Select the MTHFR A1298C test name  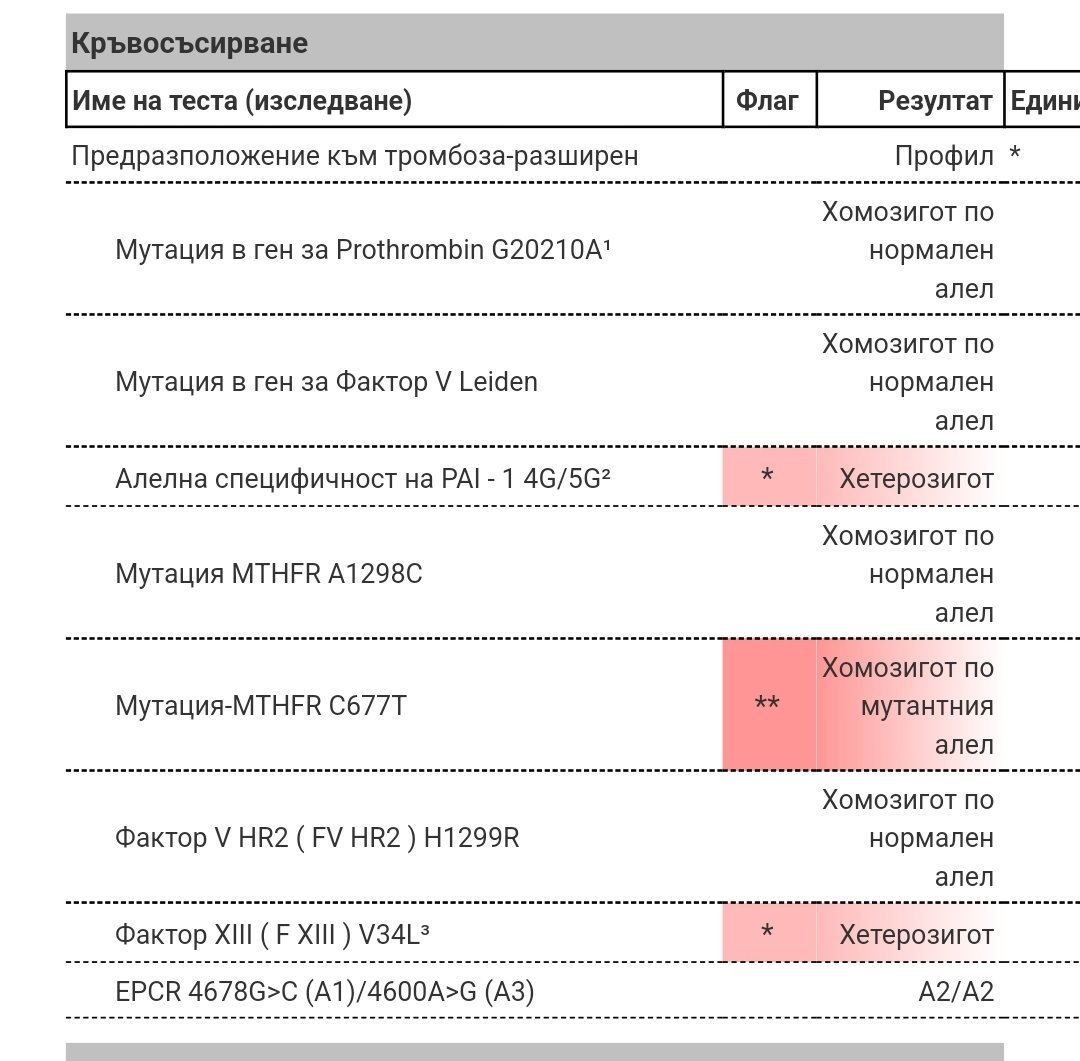[x=269, y=574]
